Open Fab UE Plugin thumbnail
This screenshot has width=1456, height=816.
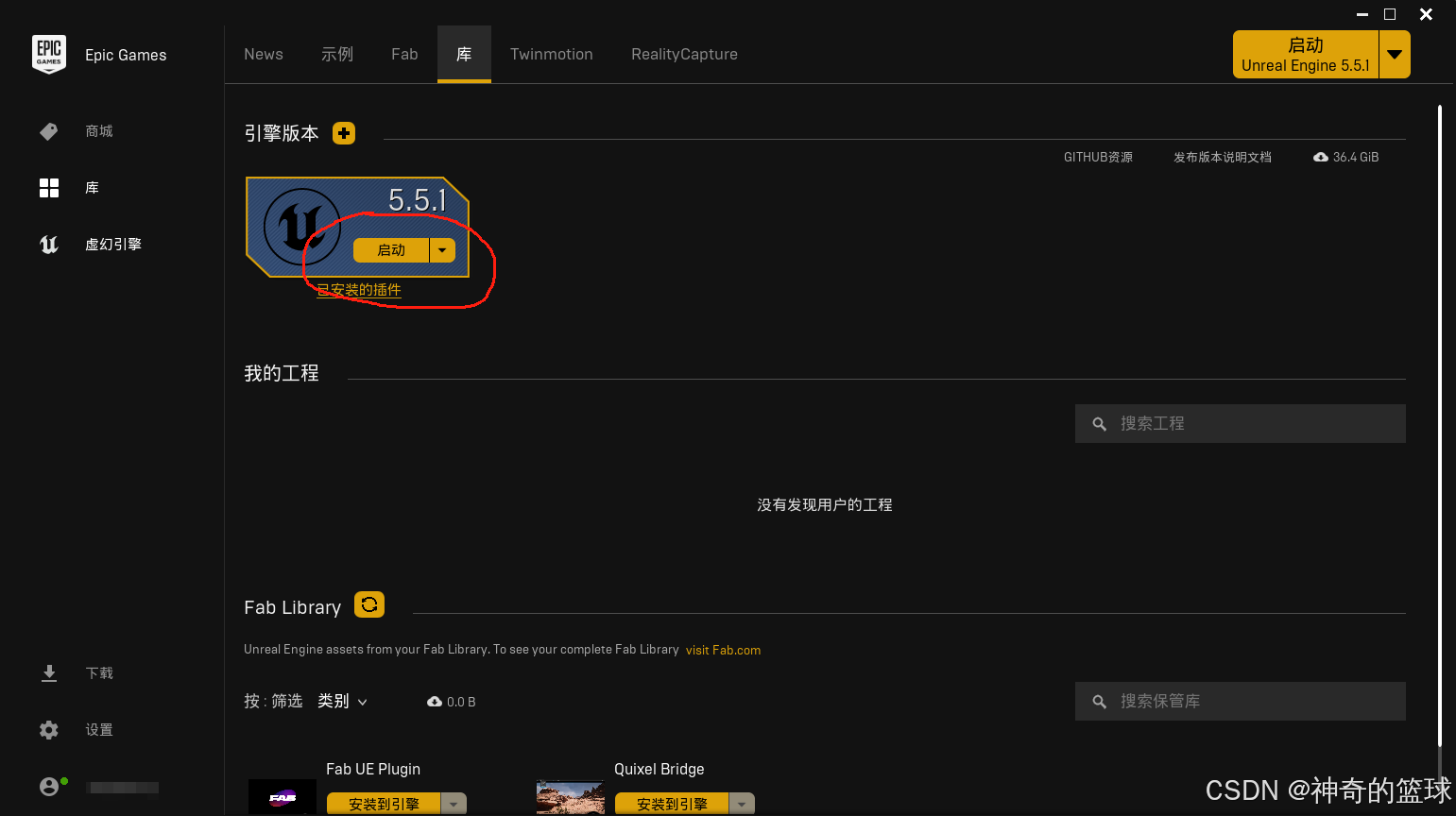[282, 797]
